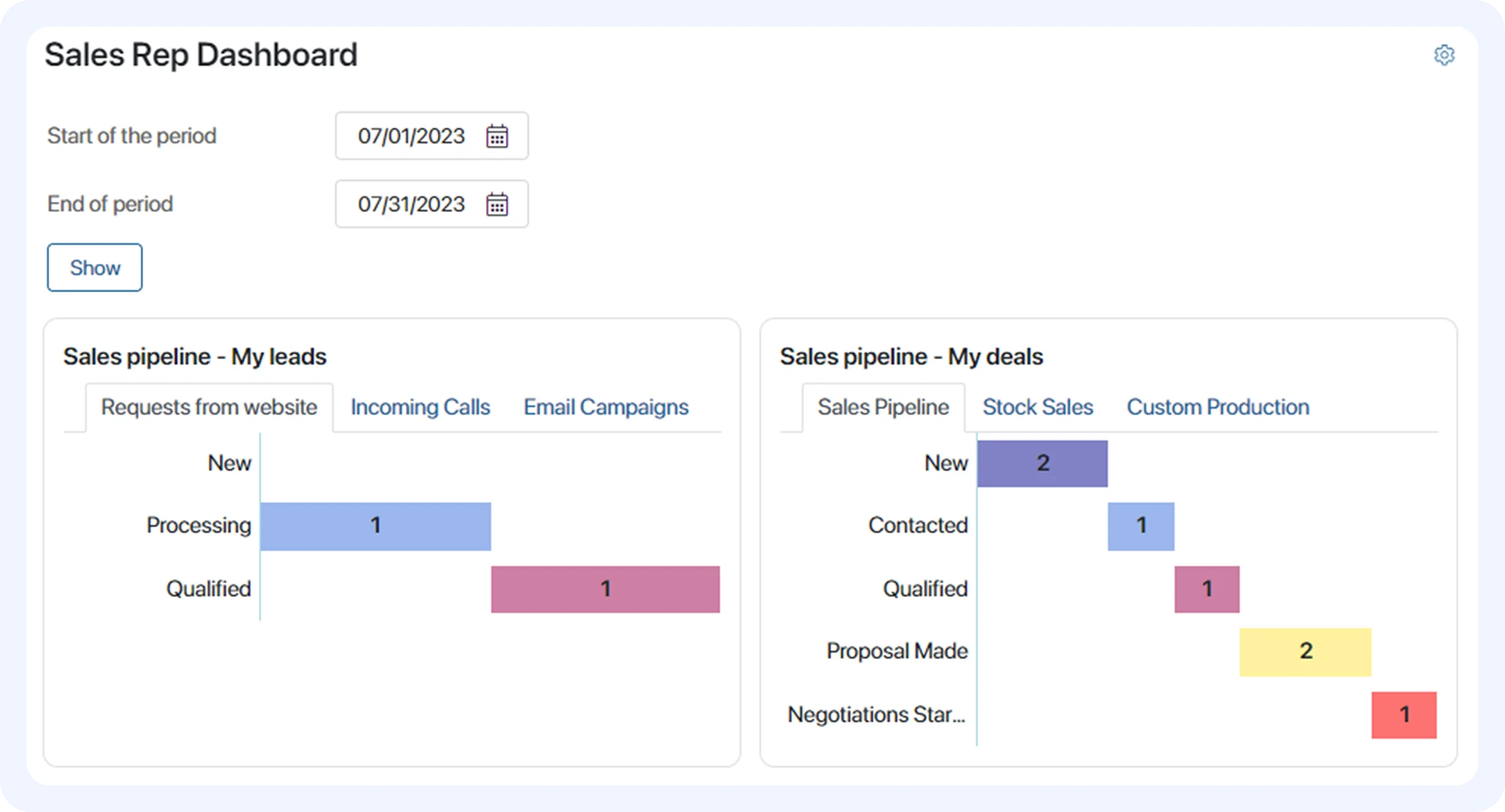Click the yellow Proposal Made bar

(x=1305, y=652)
